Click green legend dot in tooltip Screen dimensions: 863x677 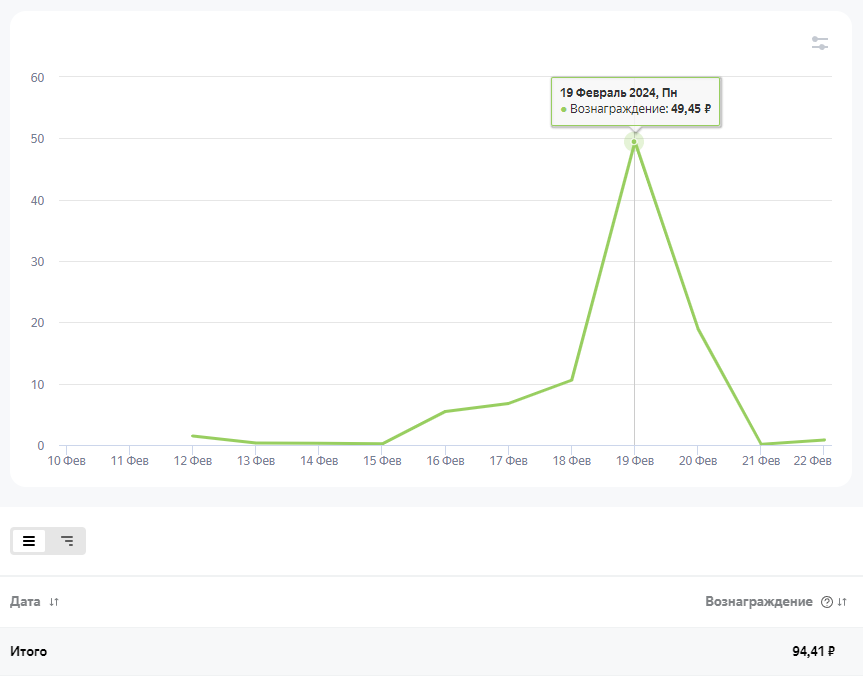564,110
